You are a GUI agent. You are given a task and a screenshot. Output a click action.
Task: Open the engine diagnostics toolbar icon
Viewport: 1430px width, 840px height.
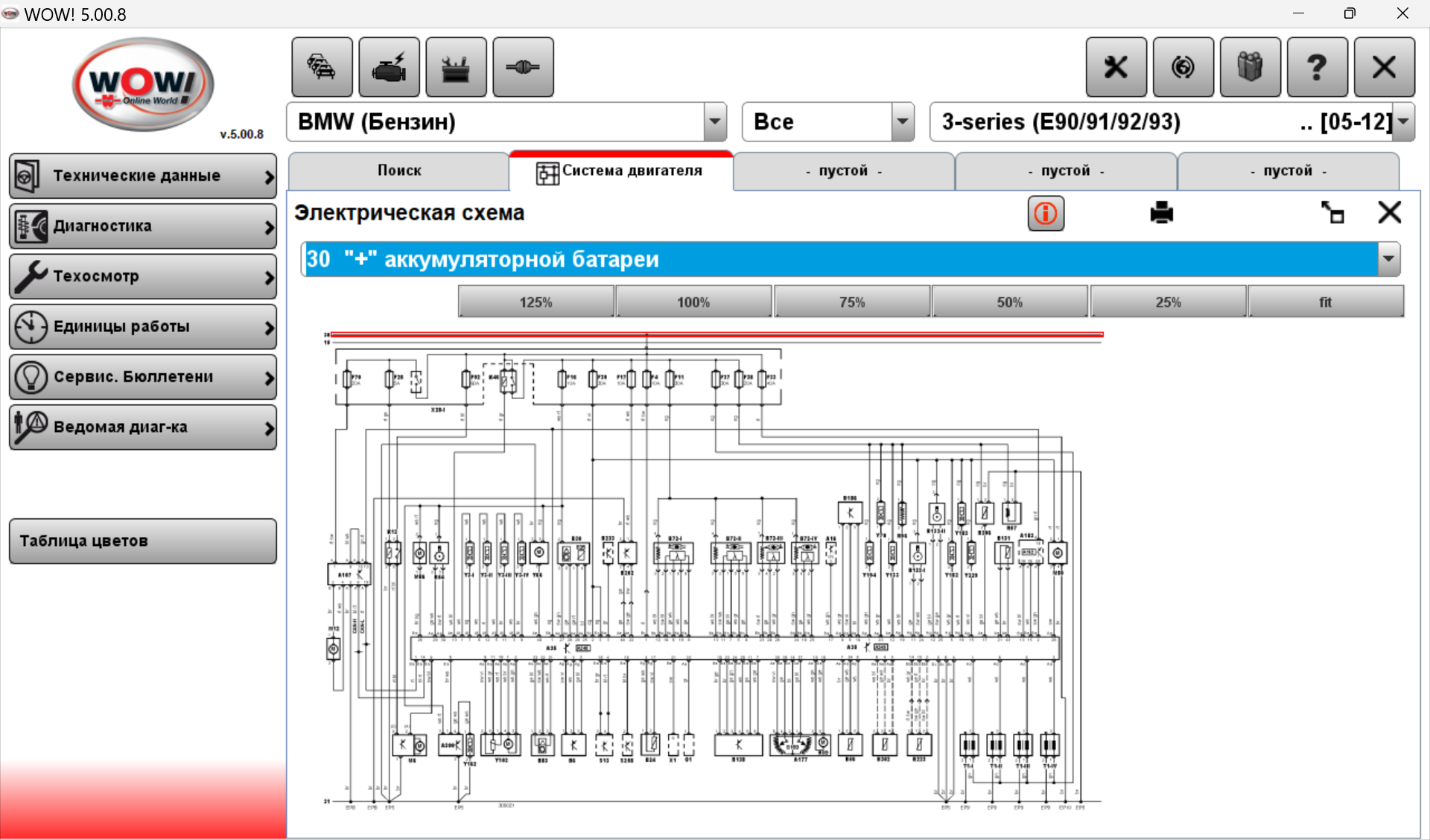click(389, 67)
